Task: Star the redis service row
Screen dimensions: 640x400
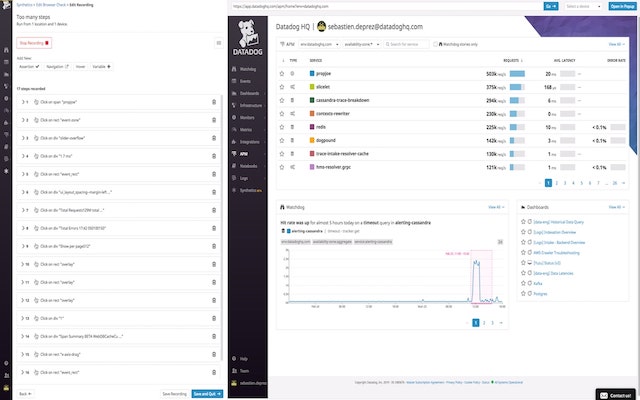Action: coord(282,127)
